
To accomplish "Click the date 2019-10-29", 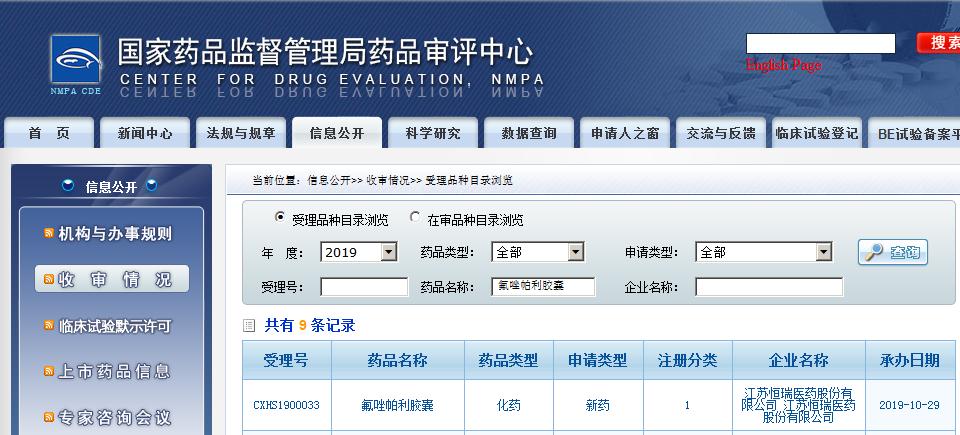I will (910, 405).
